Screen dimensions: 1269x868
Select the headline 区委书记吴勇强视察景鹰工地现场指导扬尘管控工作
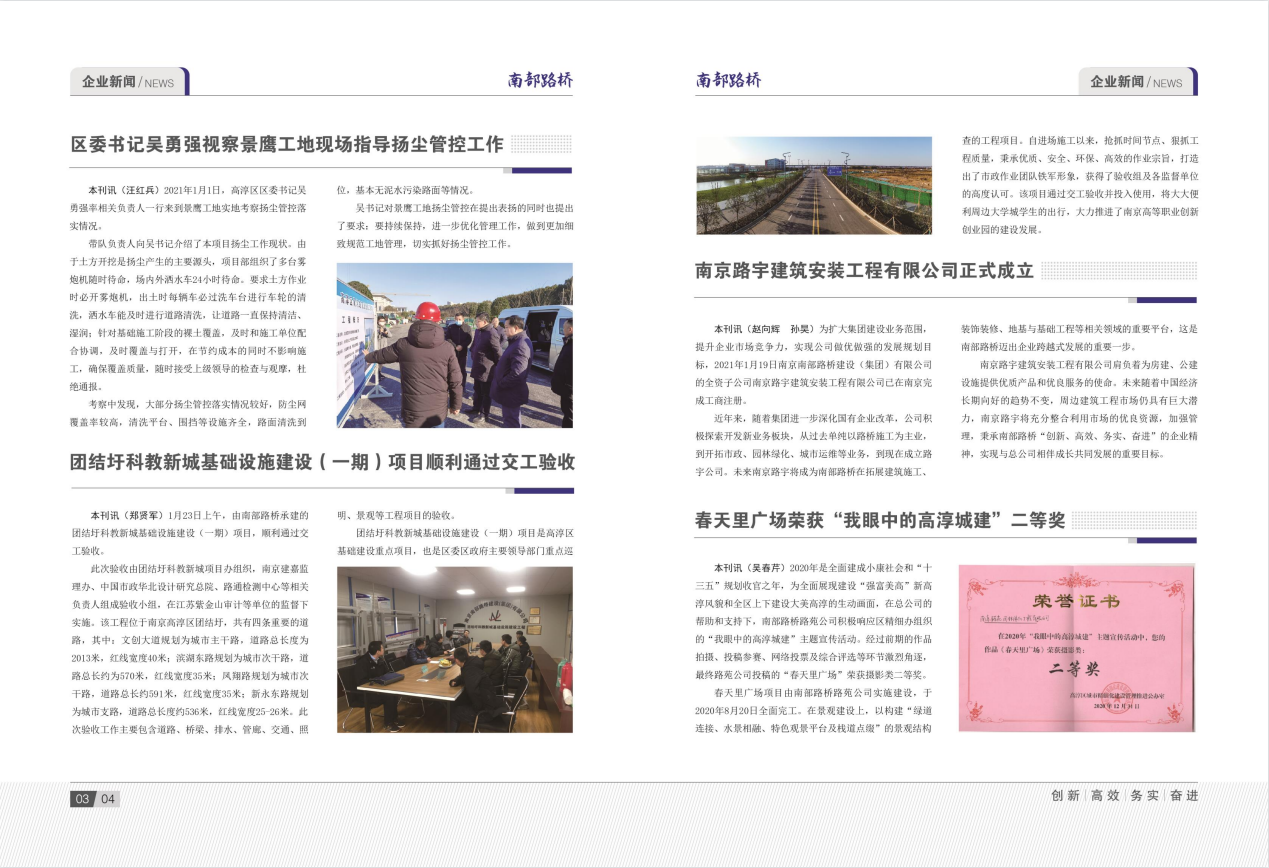tap(287, 144)
